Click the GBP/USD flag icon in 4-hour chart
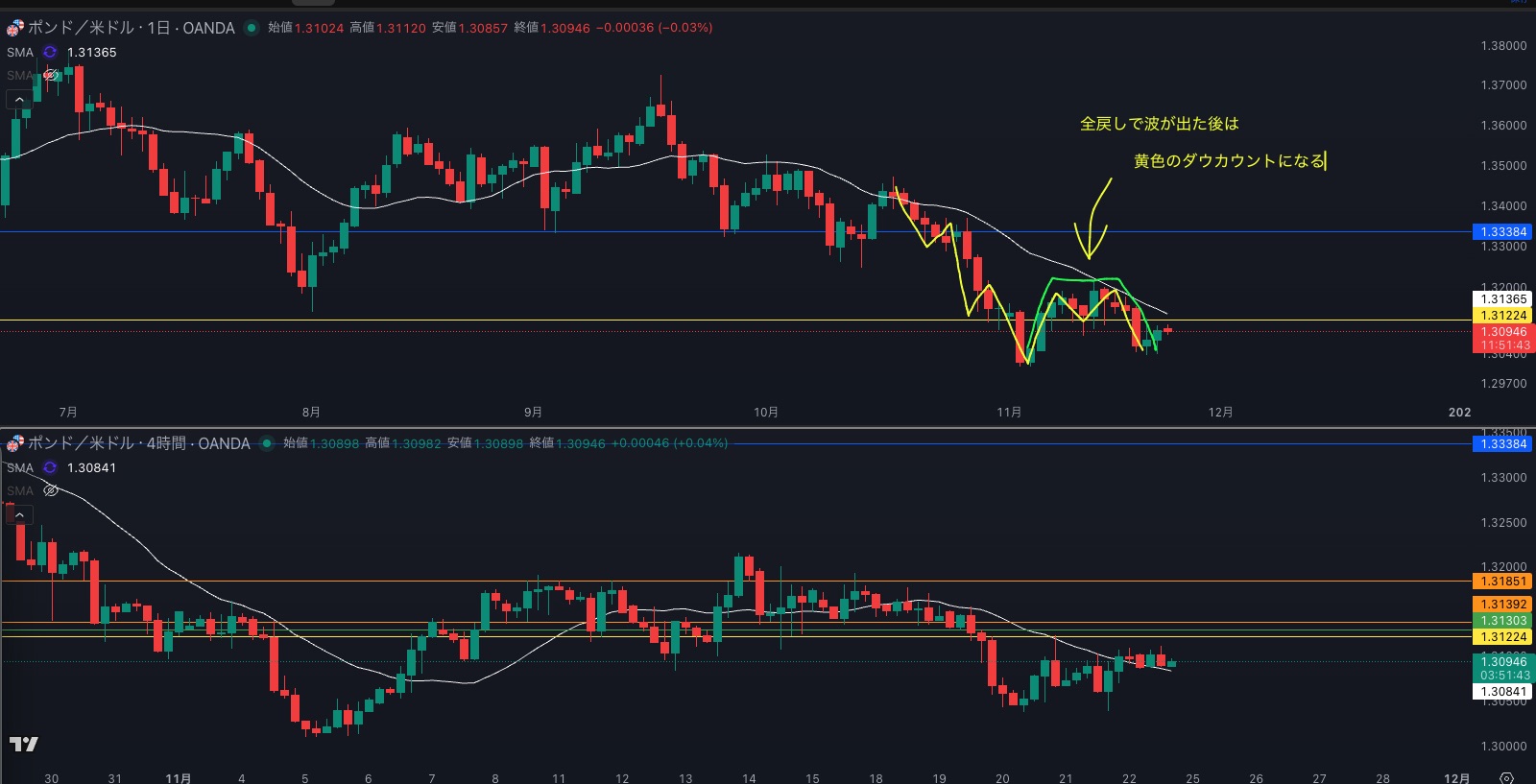 point(14,443)
